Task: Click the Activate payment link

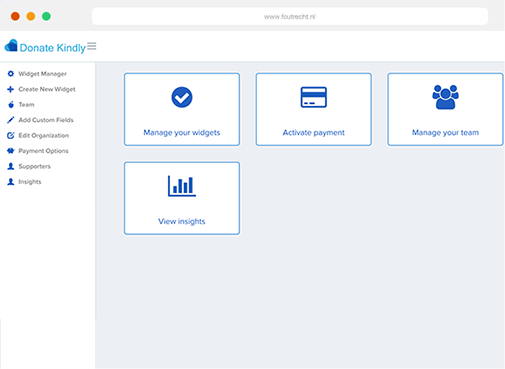Action: (314, 133)
